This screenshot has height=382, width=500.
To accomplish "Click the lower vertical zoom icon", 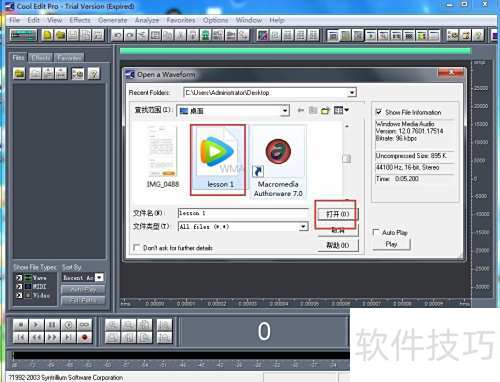I will tap(164, 338).
